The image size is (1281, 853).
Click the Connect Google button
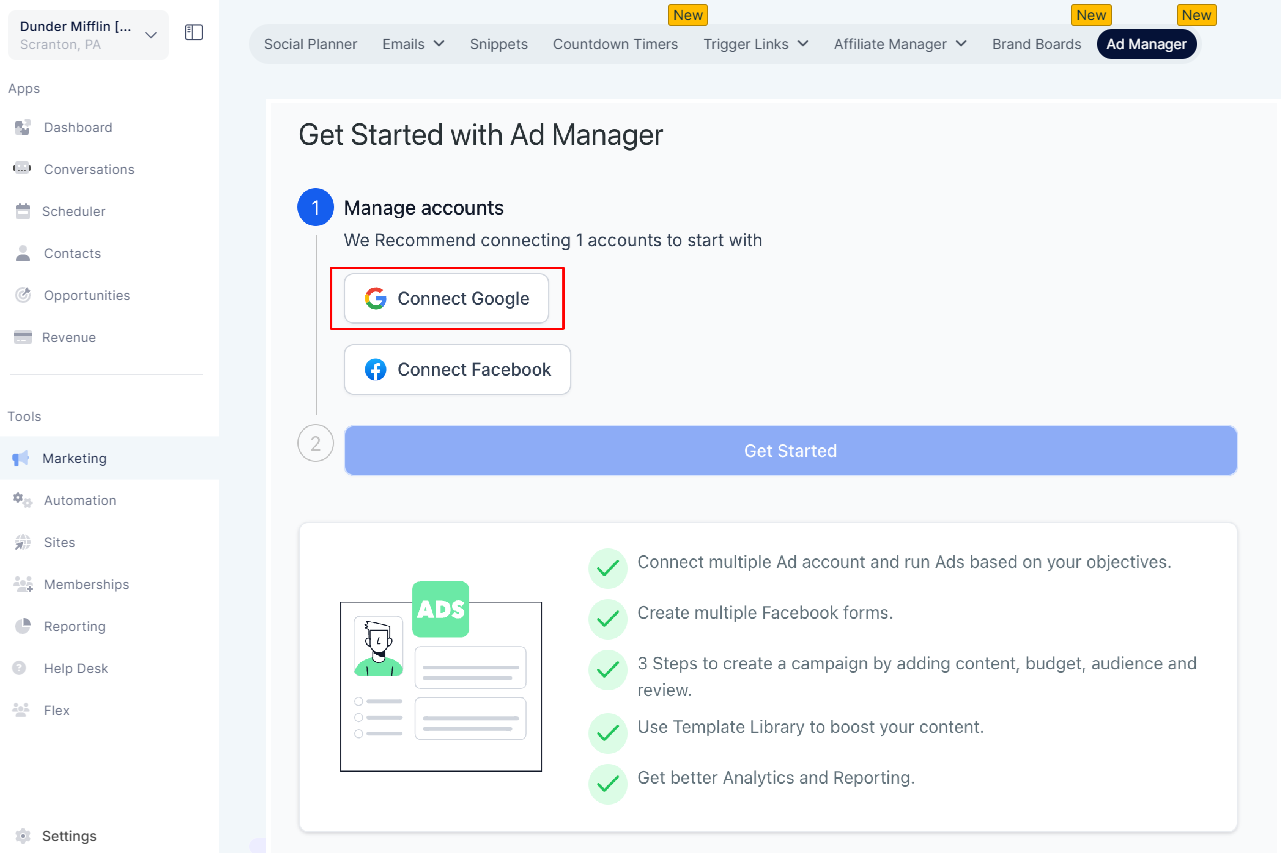tap(446, 298)
